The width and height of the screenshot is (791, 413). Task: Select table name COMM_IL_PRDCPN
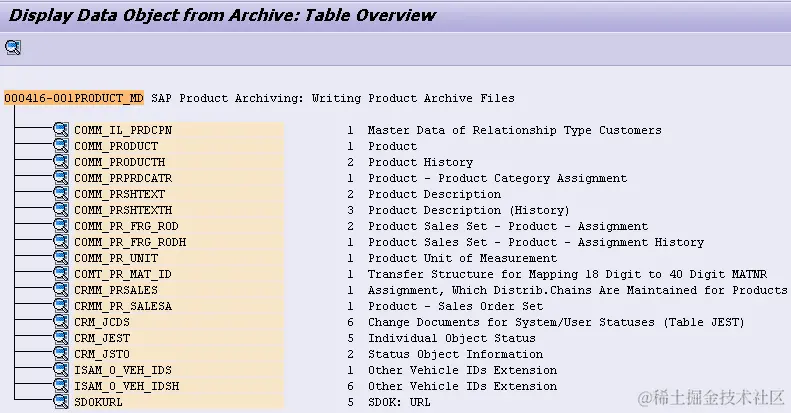coord(123,130)
